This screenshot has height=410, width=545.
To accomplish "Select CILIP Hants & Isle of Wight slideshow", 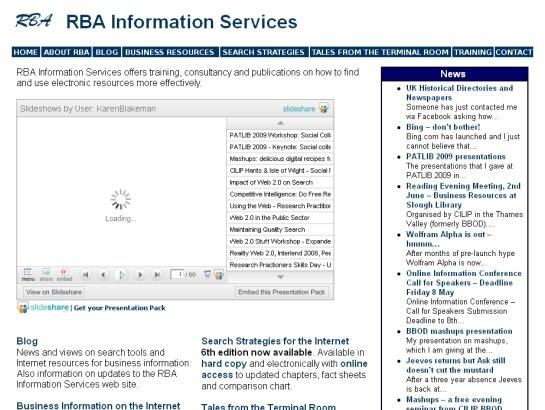I will (280, 171).
